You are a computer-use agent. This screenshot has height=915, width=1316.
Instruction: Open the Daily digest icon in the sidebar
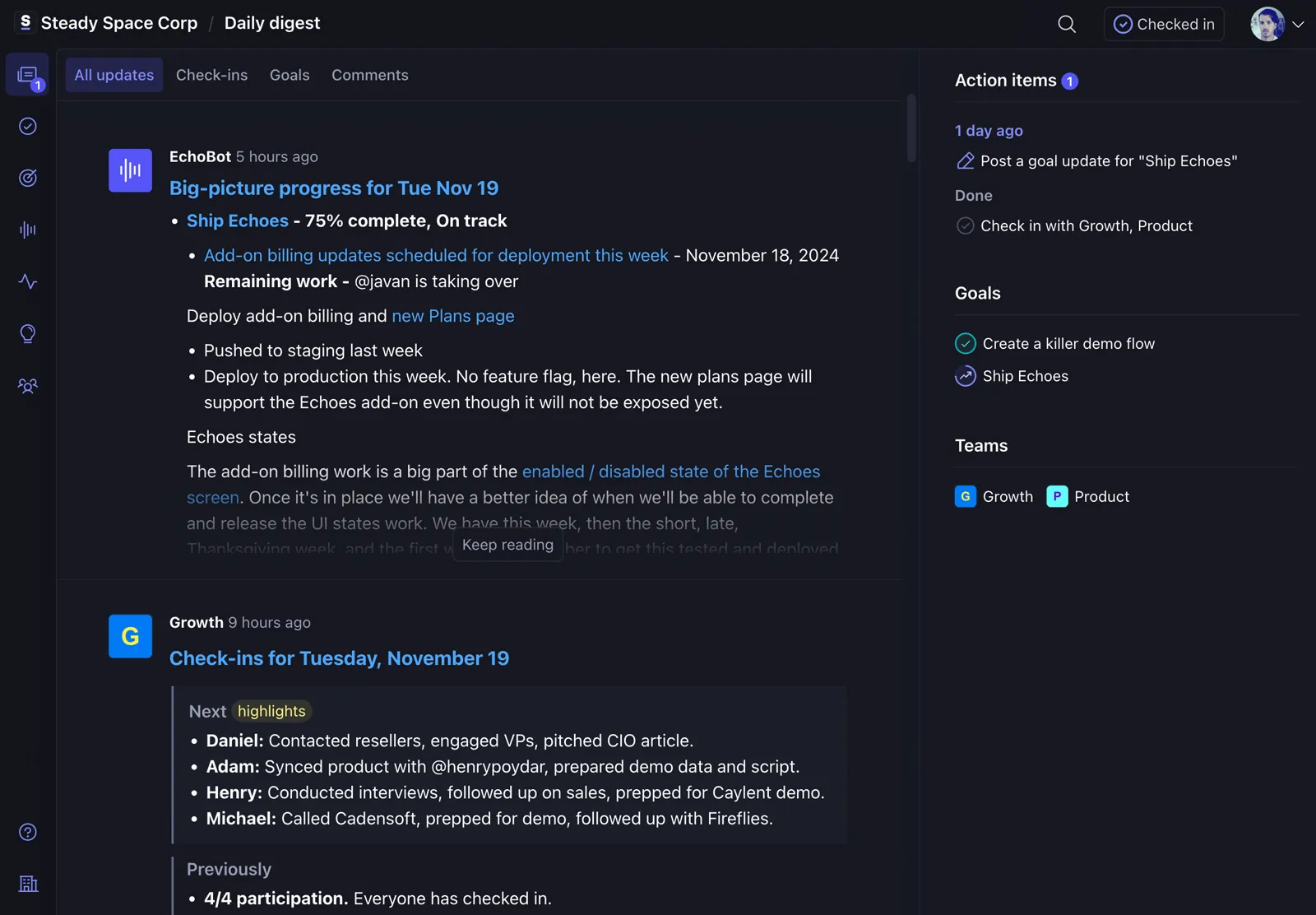click(x=28, y=230)
